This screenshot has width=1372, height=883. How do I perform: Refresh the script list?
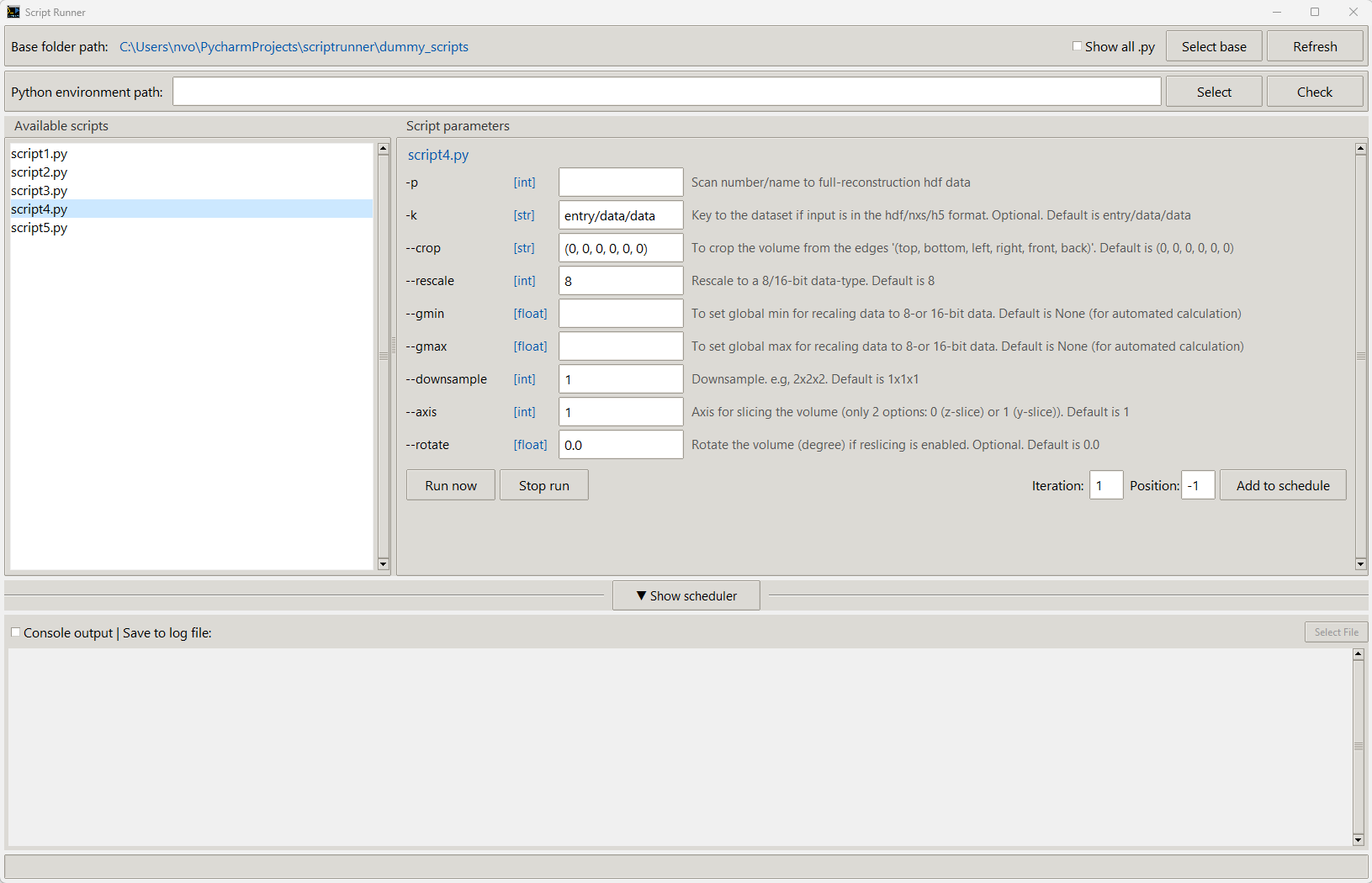tap(1315, 46)
